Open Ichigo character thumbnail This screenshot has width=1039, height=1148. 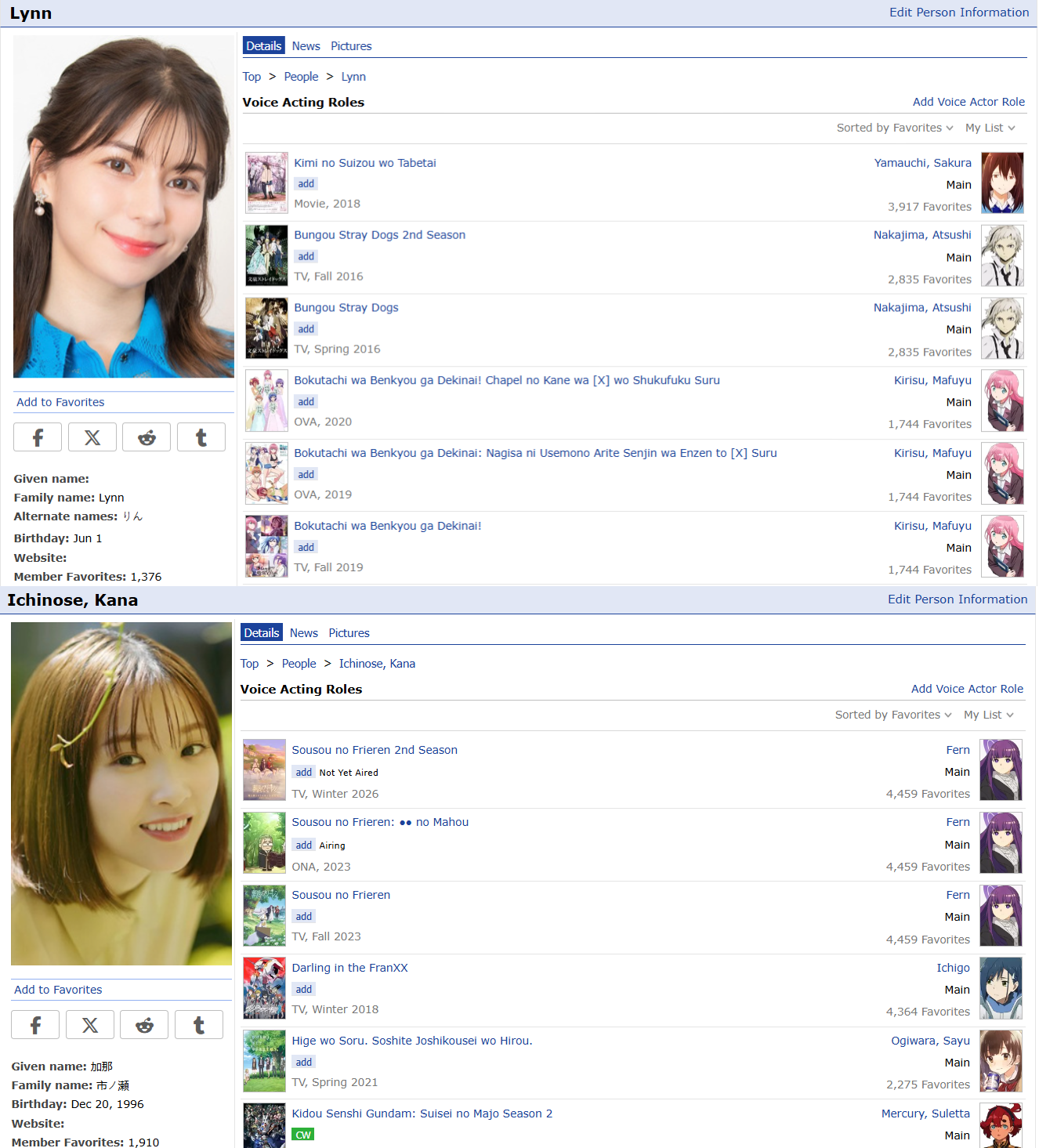[x=1001, y=988]
